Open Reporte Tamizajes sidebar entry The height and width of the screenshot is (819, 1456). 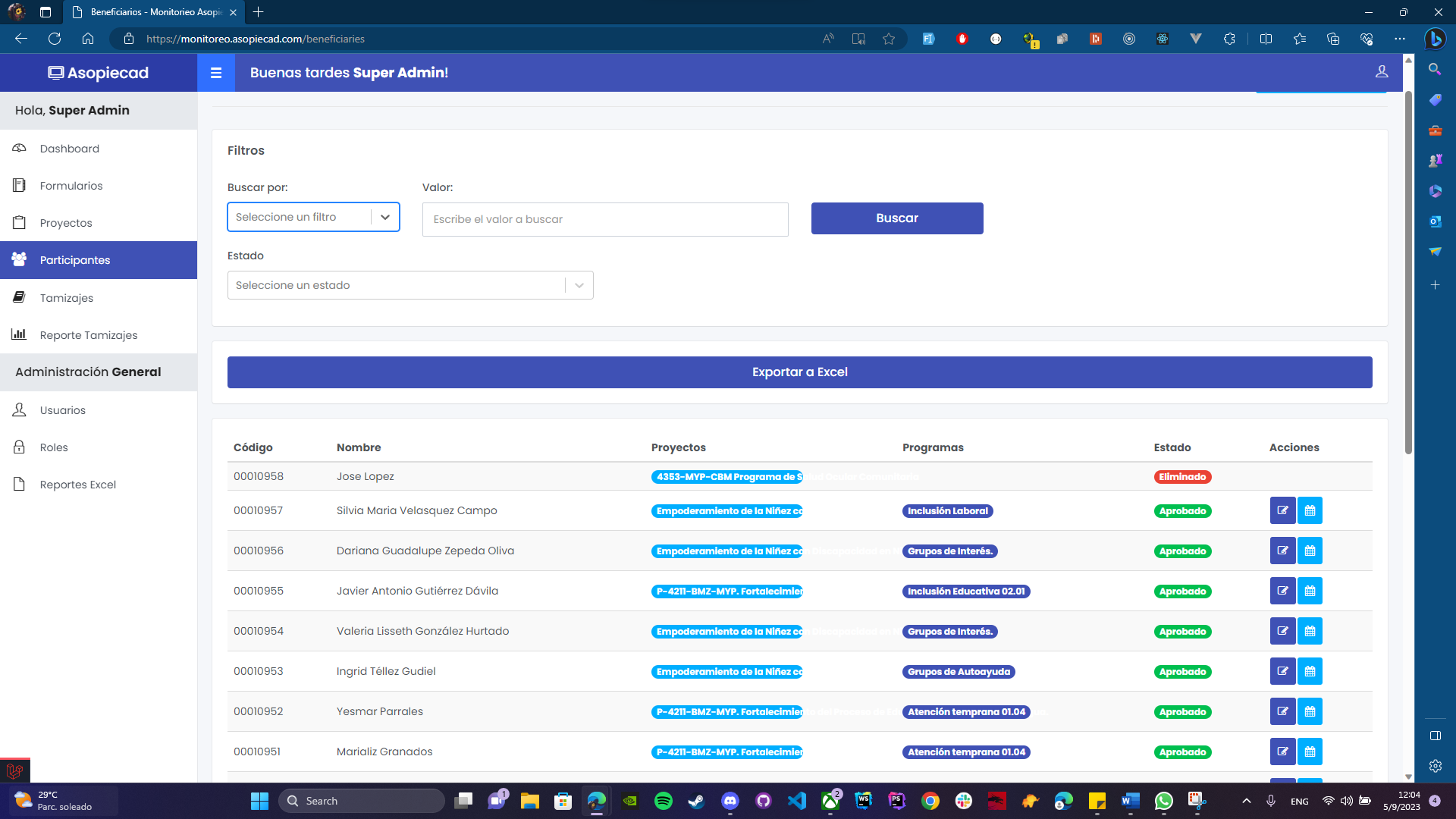[89, 335]
